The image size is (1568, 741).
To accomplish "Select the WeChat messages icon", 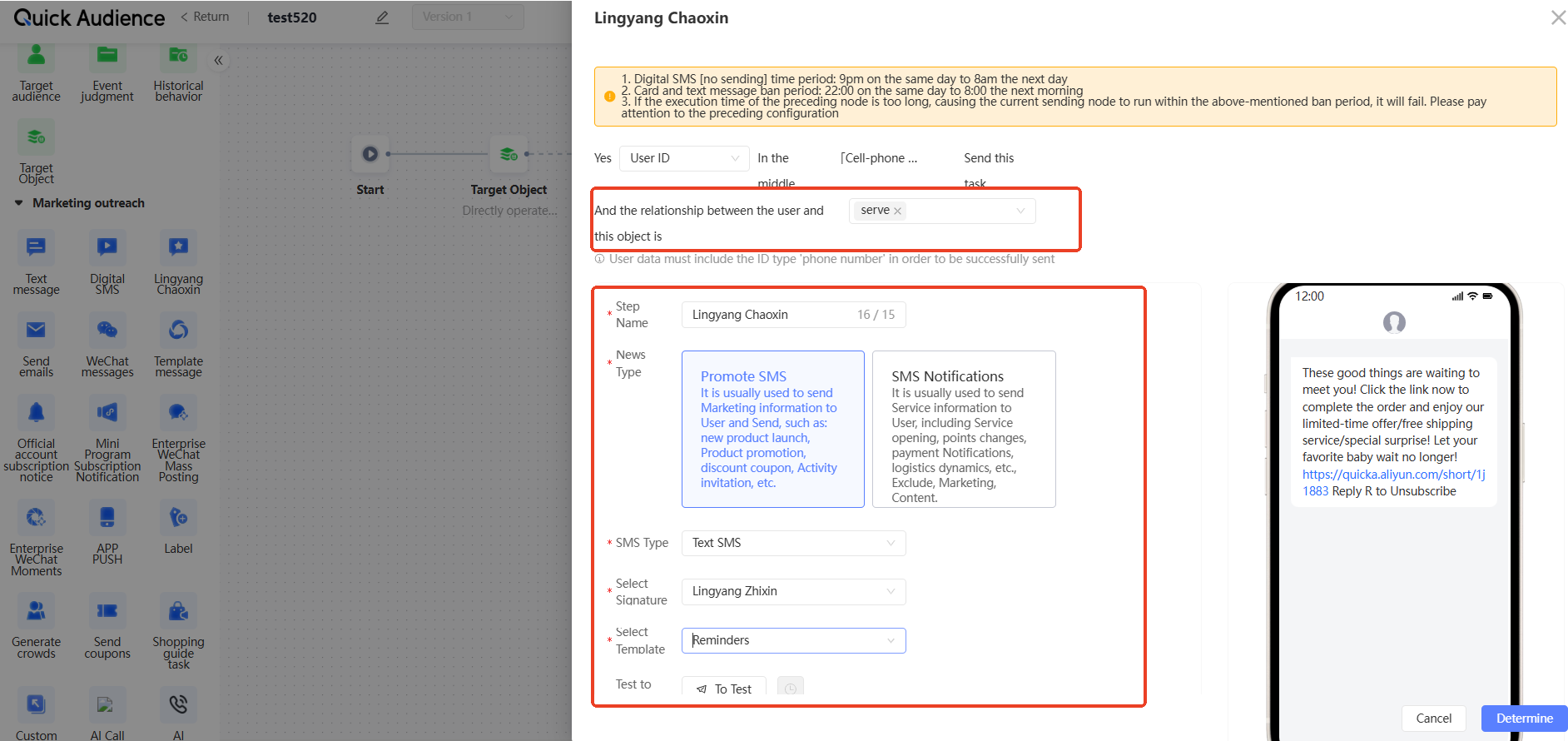I will [107, 330].
